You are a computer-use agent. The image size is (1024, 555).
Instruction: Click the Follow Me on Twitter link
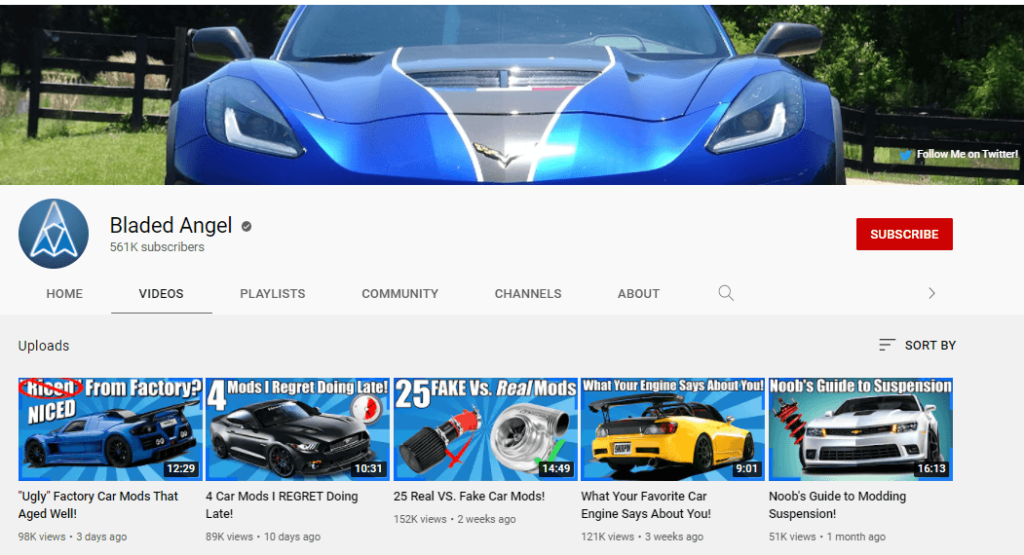966,155
